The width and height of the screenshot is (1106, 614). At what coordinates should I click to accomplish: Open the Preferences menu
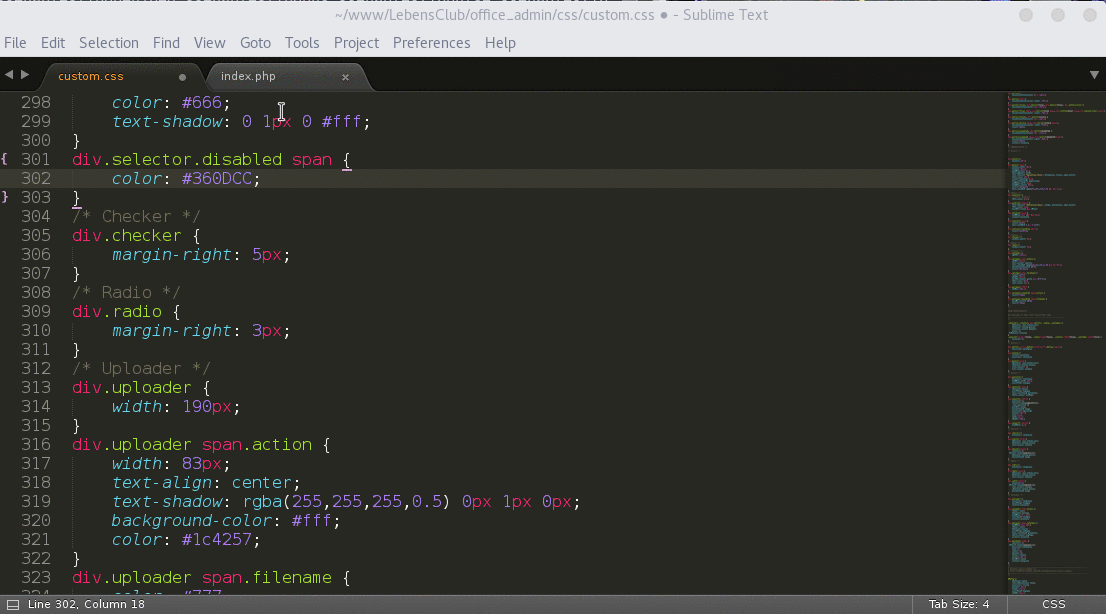(x=431, y=43)
